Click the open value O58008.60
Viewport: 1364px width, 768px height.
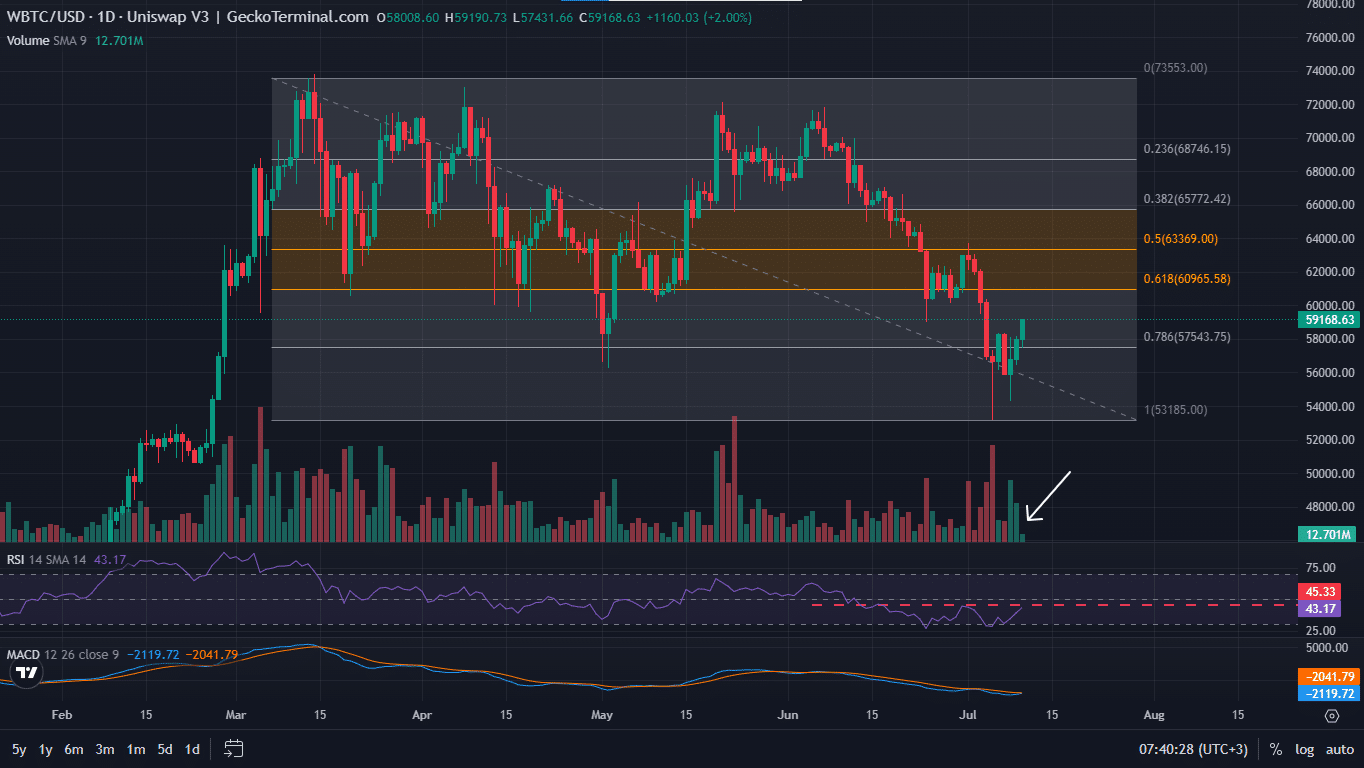click(408, 17)
